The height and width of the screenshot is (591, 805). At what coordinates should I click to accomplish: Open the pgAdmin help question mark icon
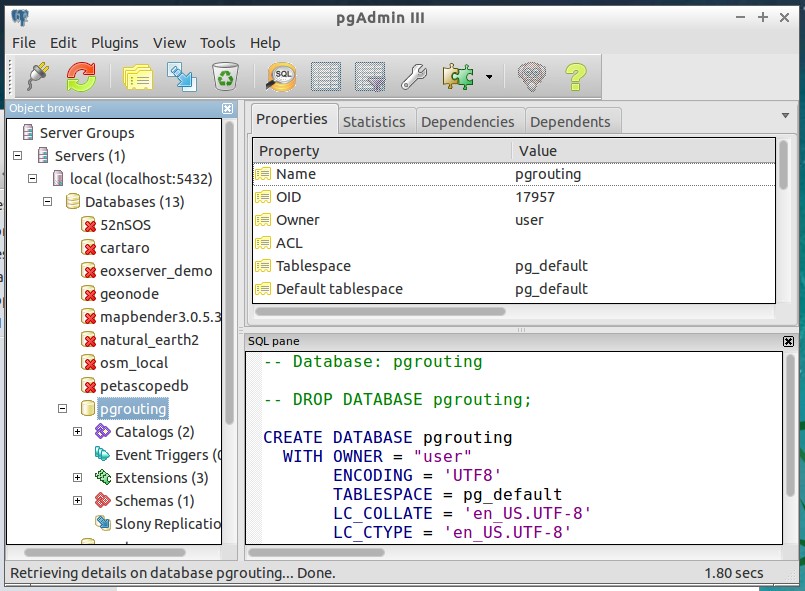578,75
